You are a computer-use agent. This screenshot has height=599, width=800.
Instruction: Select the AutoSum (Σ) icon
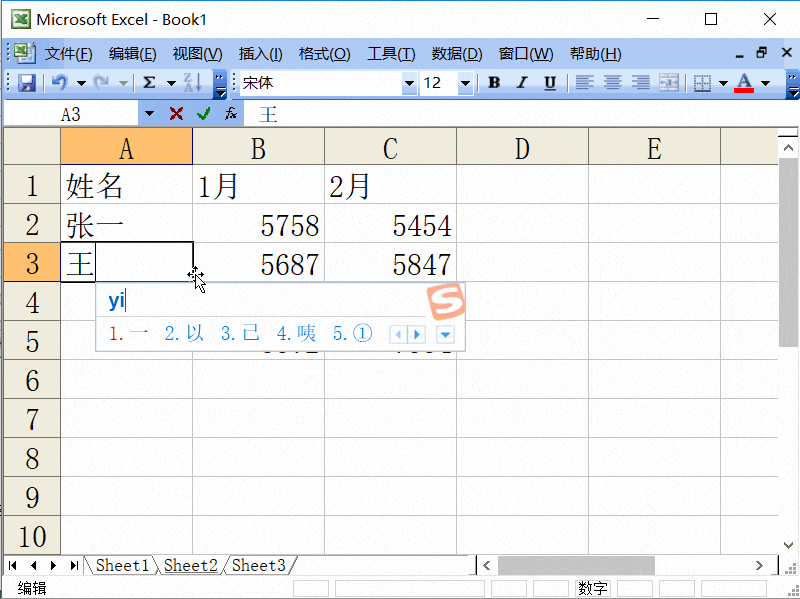150,83
